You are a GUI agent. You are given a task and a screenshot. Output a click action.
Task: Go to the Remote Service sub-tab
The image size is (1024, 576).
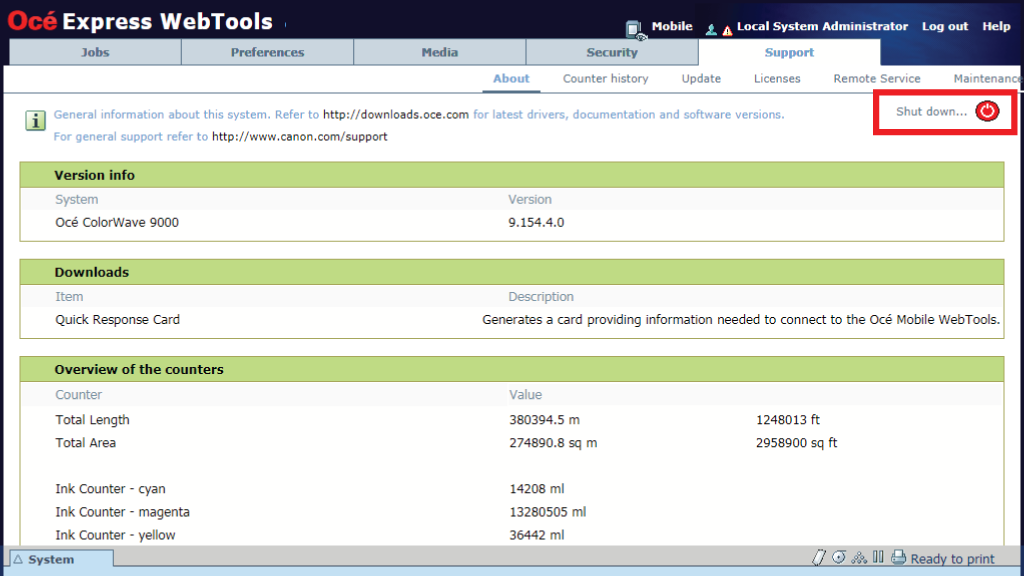point(876,78)
